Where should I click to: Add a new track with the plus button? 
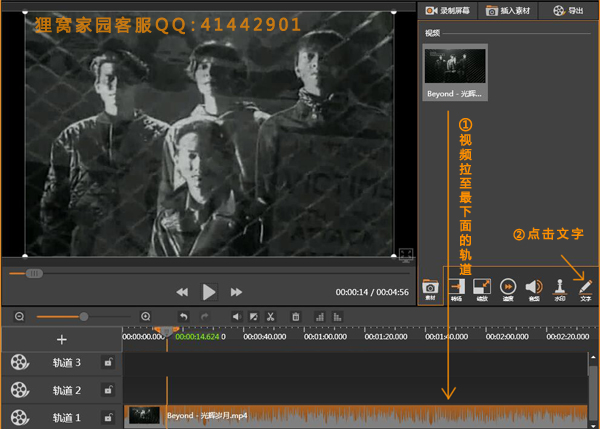(60, 340)
